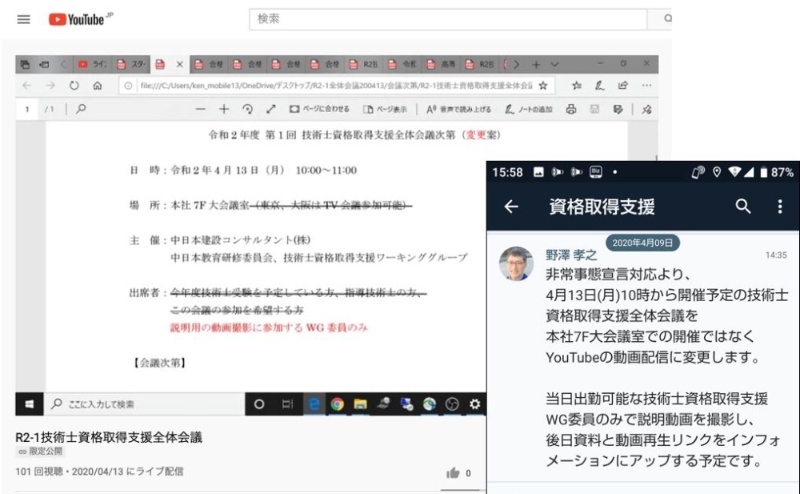
Task: Expand browser tab list chevron
Action: click(555, 64)
